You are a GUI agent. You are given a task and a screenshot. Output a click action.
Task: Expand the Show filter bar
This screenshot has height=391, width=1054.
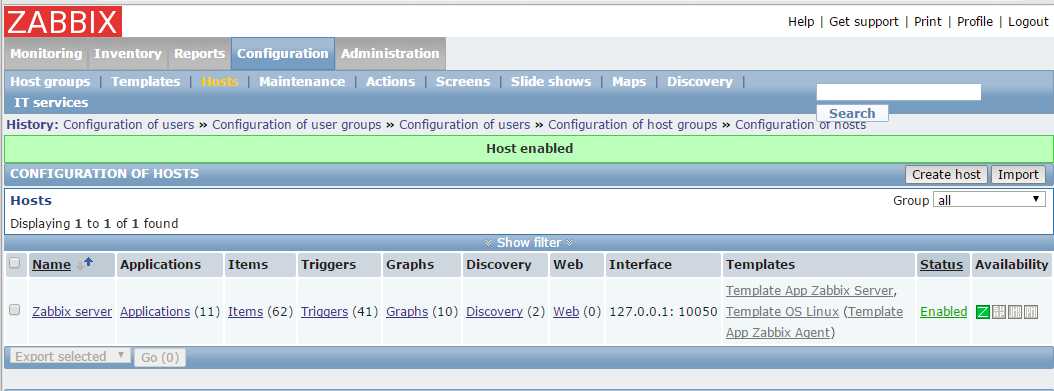pos(528,243)
